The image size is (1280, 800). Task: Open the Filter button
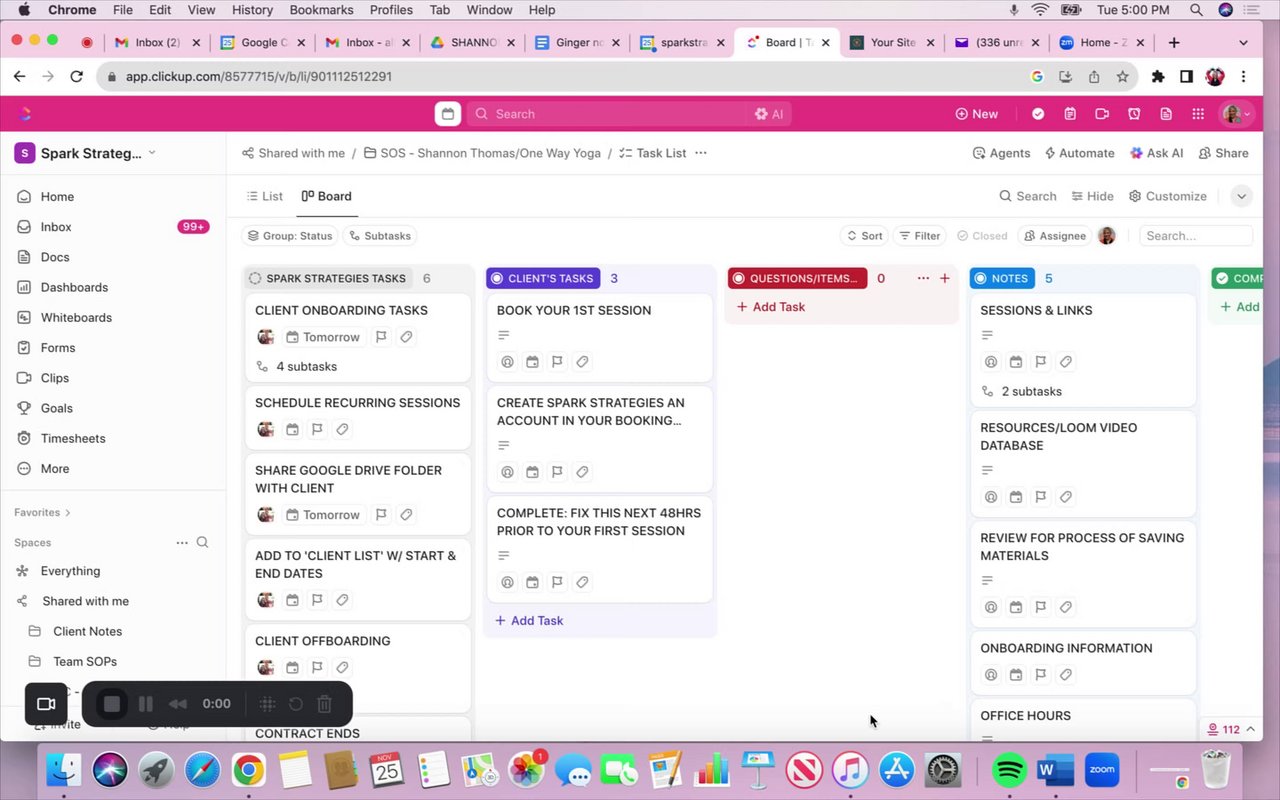coord(920,236)
